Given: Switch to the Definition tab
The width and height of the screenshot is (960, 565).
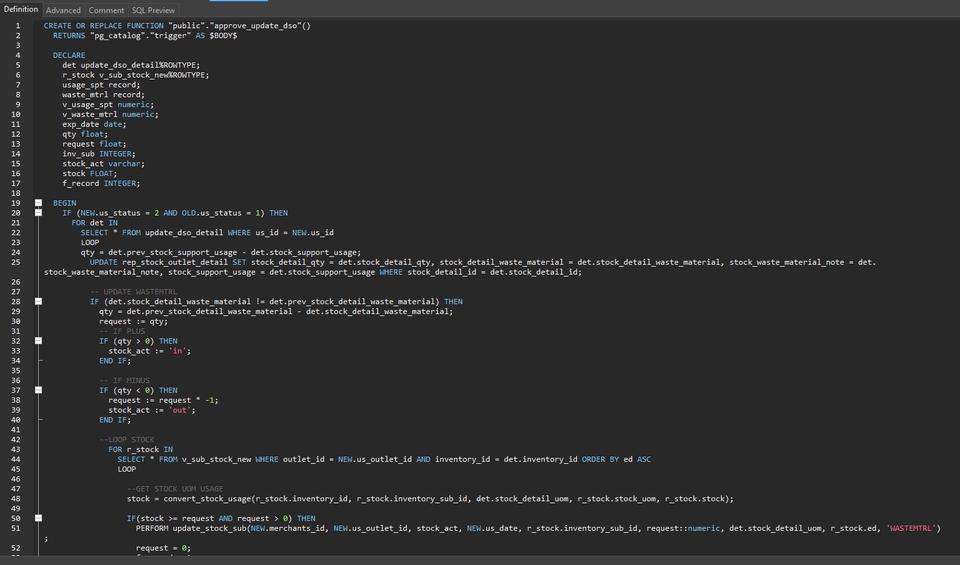Looking at the screenshot, I should tap(21, 9).
